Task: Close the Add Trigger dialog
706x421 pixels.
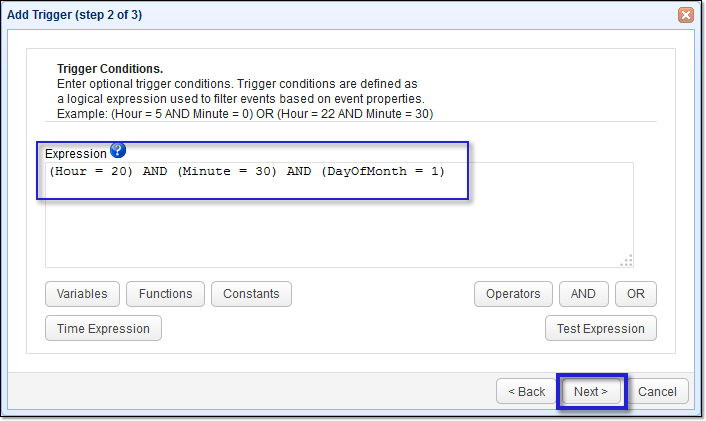Action: pos(685,15)
